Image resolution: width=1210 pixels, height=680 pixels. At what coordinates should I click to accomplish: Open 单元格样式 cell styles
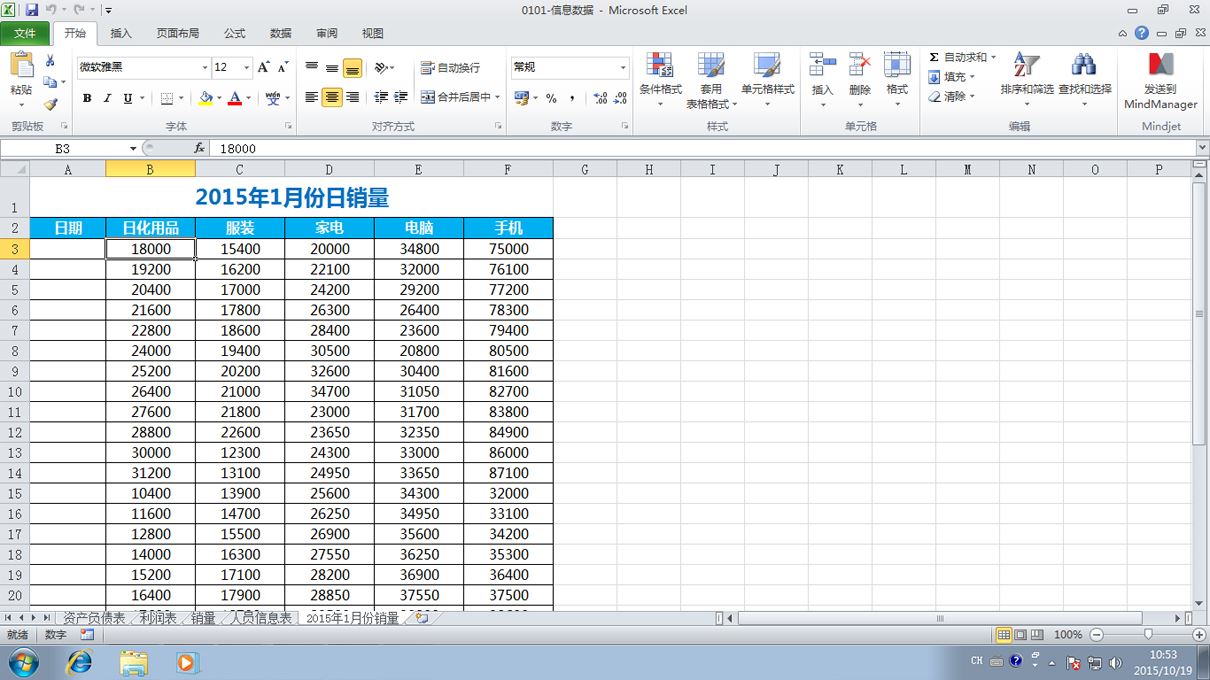coord(767,80)
